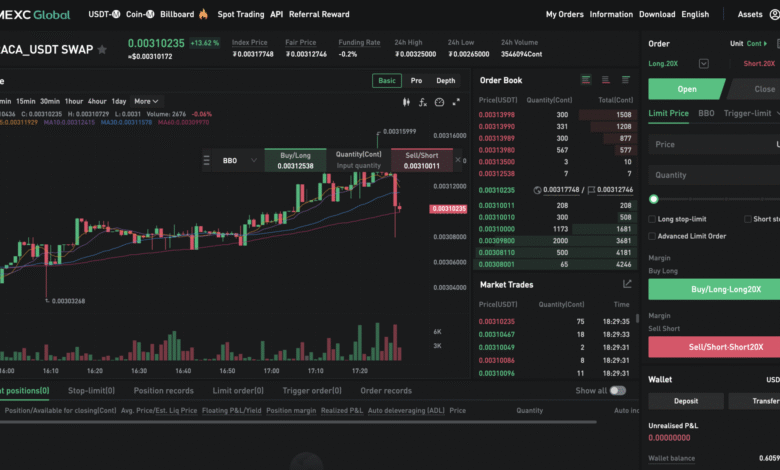Open the USDT-M futures menu

tap(104, 14)
